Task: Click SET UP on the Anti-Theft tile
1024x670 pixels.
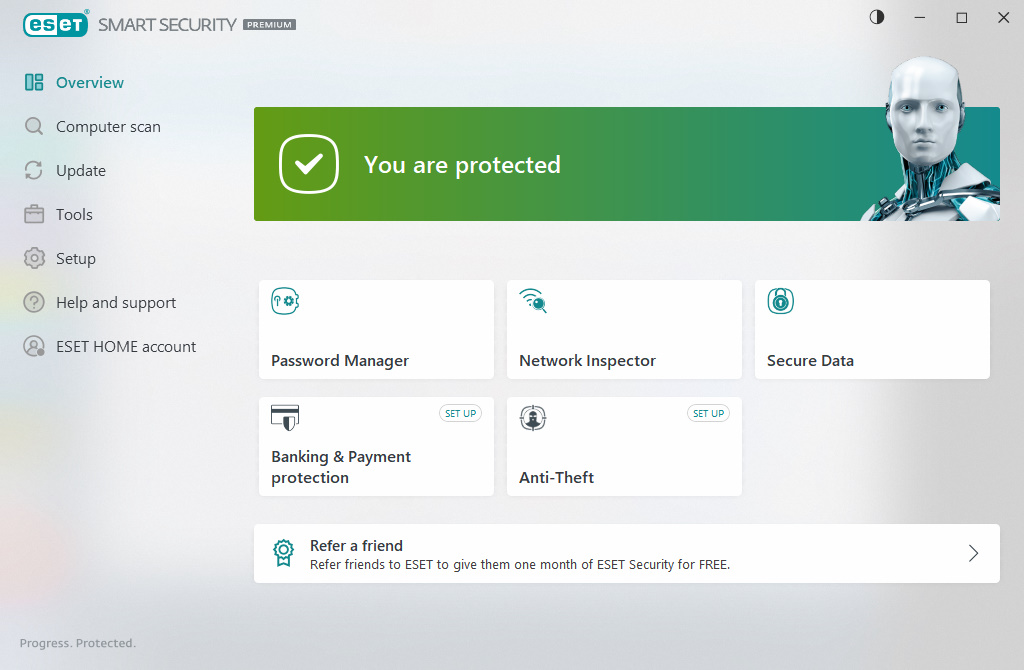Action: (x=709, y=413)
